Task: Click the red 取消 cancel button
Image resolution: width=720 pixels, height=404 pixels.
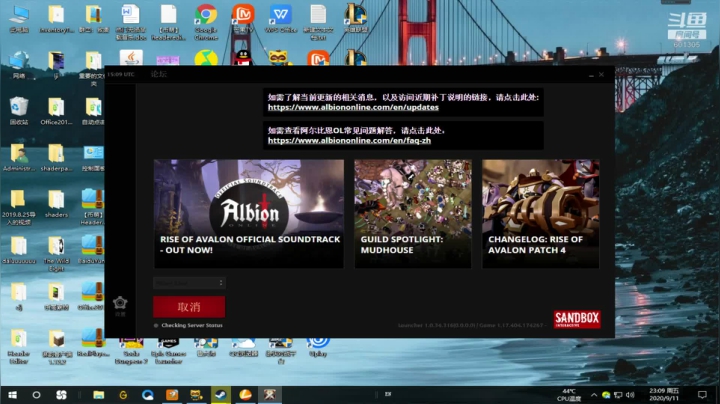Action: click(189, 307)
